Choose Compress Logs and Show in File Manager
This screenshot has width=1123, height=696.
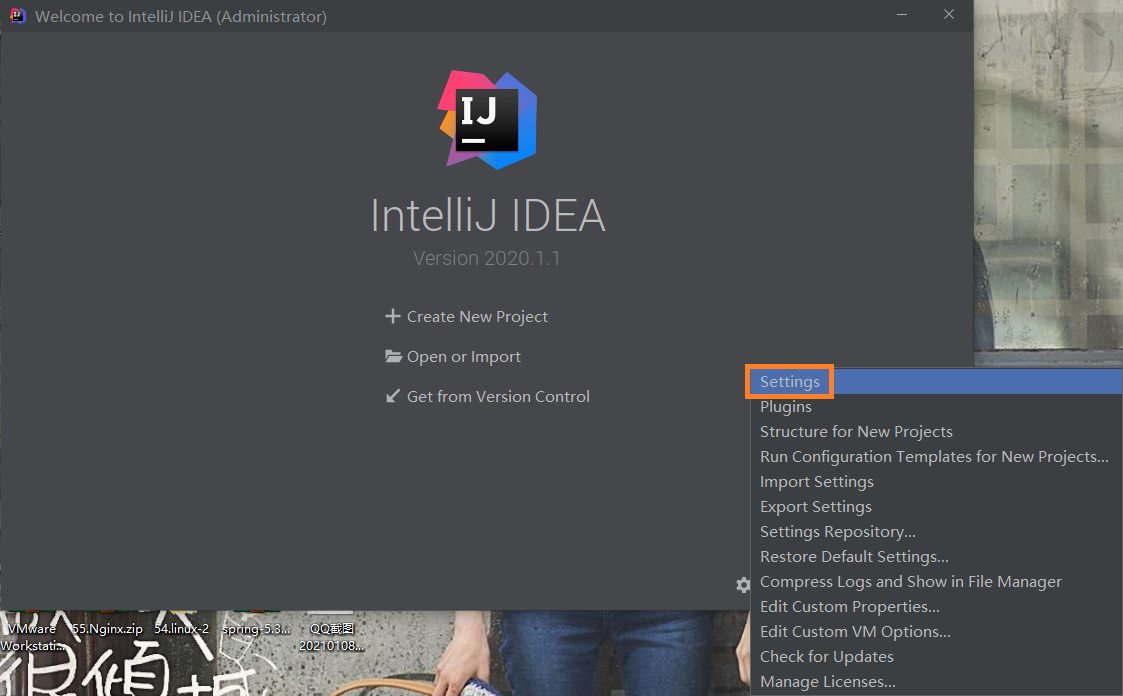[935, 582]
